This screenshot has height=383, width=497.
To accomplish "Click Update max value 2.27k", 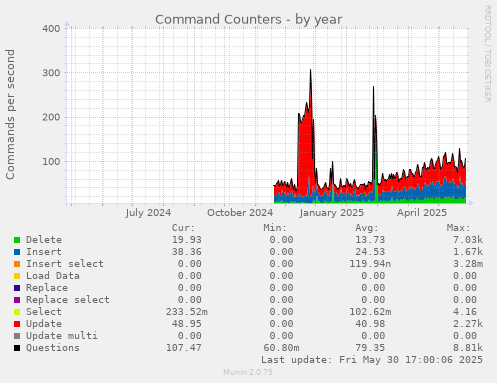I will pos(468,324).
